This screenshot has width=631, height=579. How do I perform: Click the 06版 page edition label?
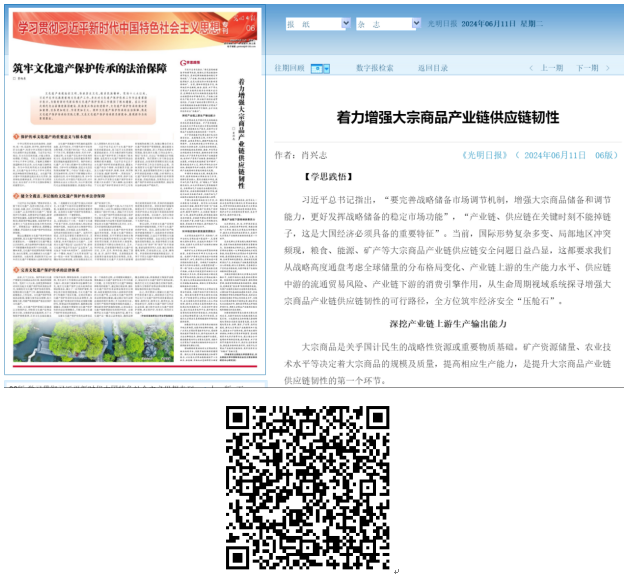tap(606, 156)
